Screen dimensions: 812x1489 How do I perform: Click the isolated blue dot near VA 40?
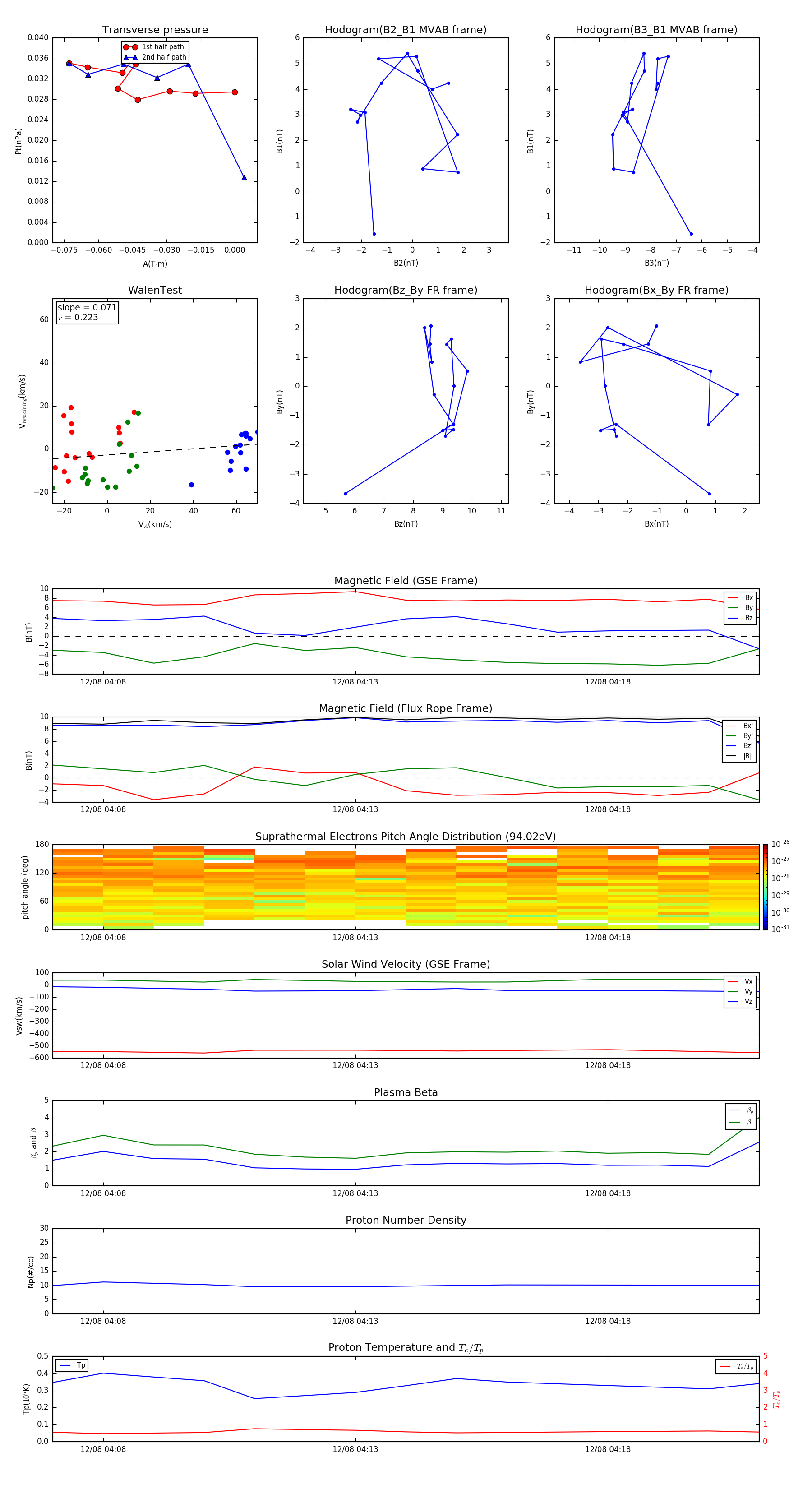tap(191, 485)
